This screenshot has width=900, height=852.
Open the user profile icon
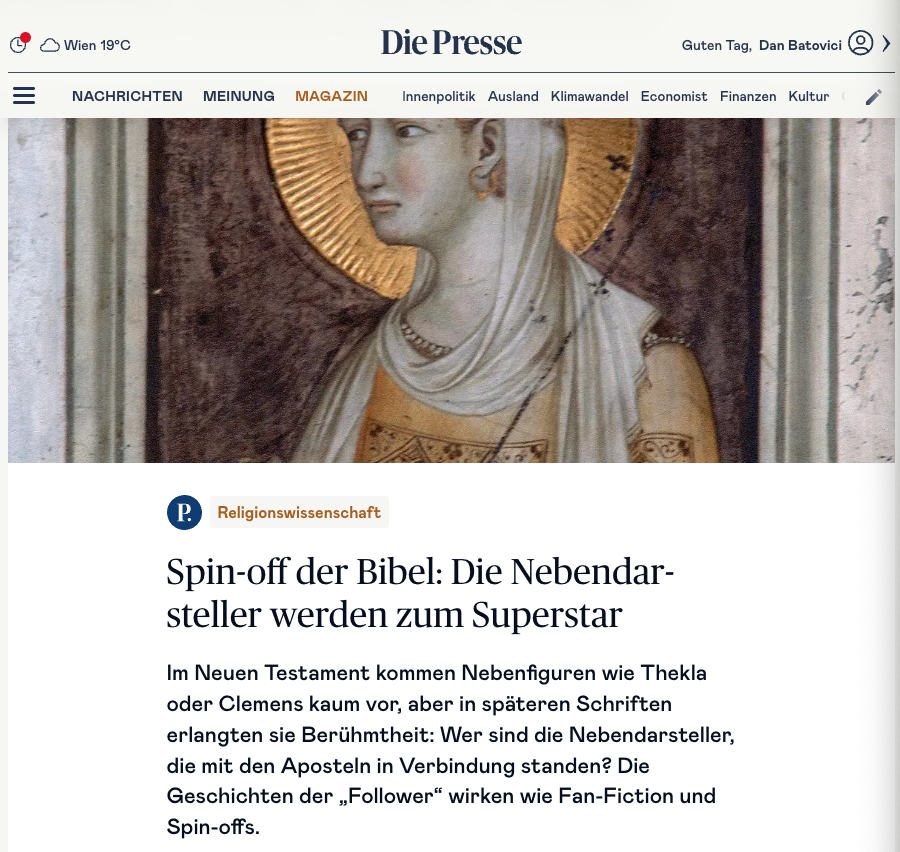click(x=860, y=43)
